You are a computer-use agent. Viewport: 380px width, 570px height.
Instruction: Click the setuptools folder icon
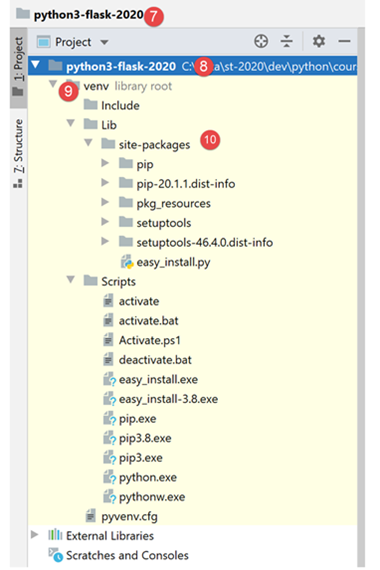126,222
